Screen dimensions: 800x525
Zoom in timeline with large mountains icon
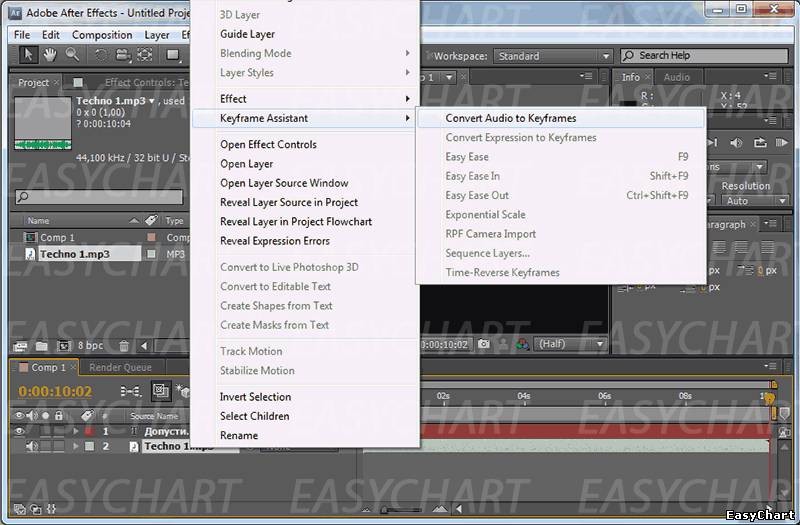[x=440, y=509]
